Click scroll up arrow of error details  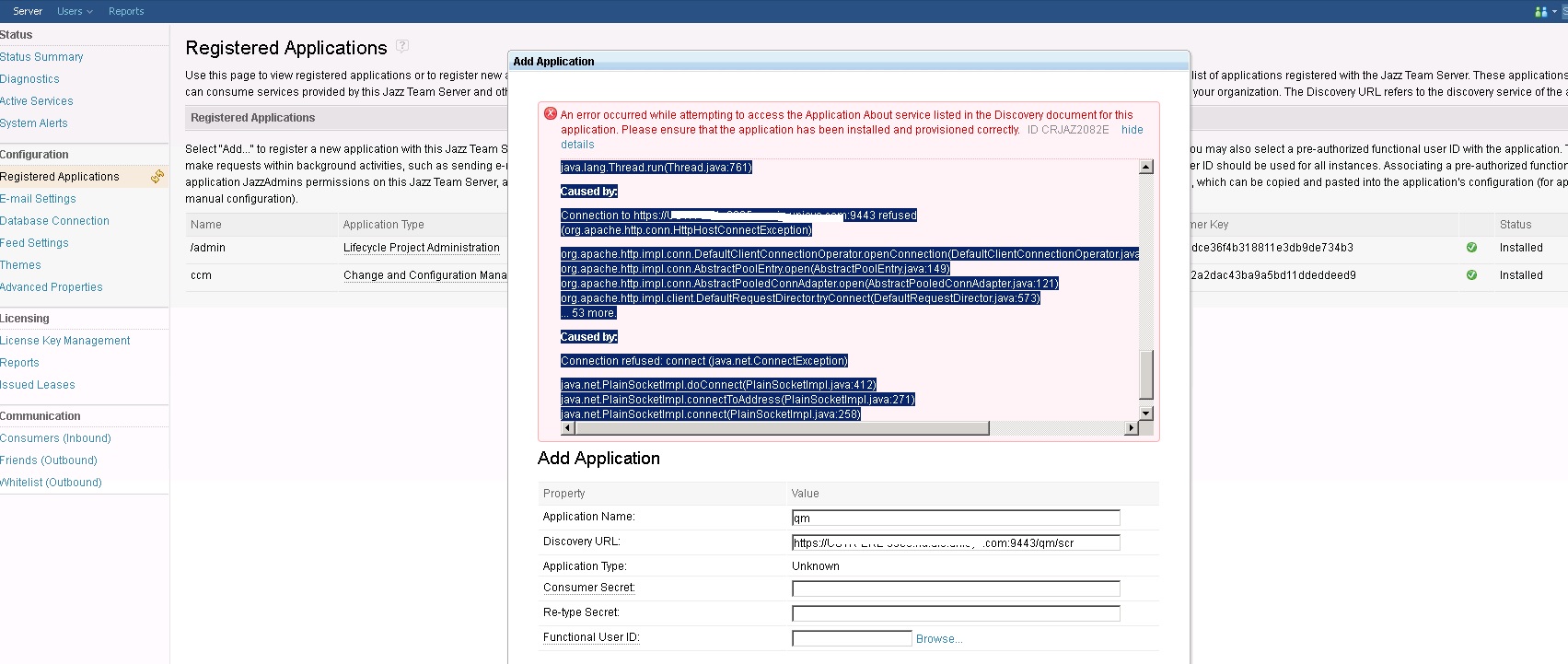click(x=1146, y=167)
